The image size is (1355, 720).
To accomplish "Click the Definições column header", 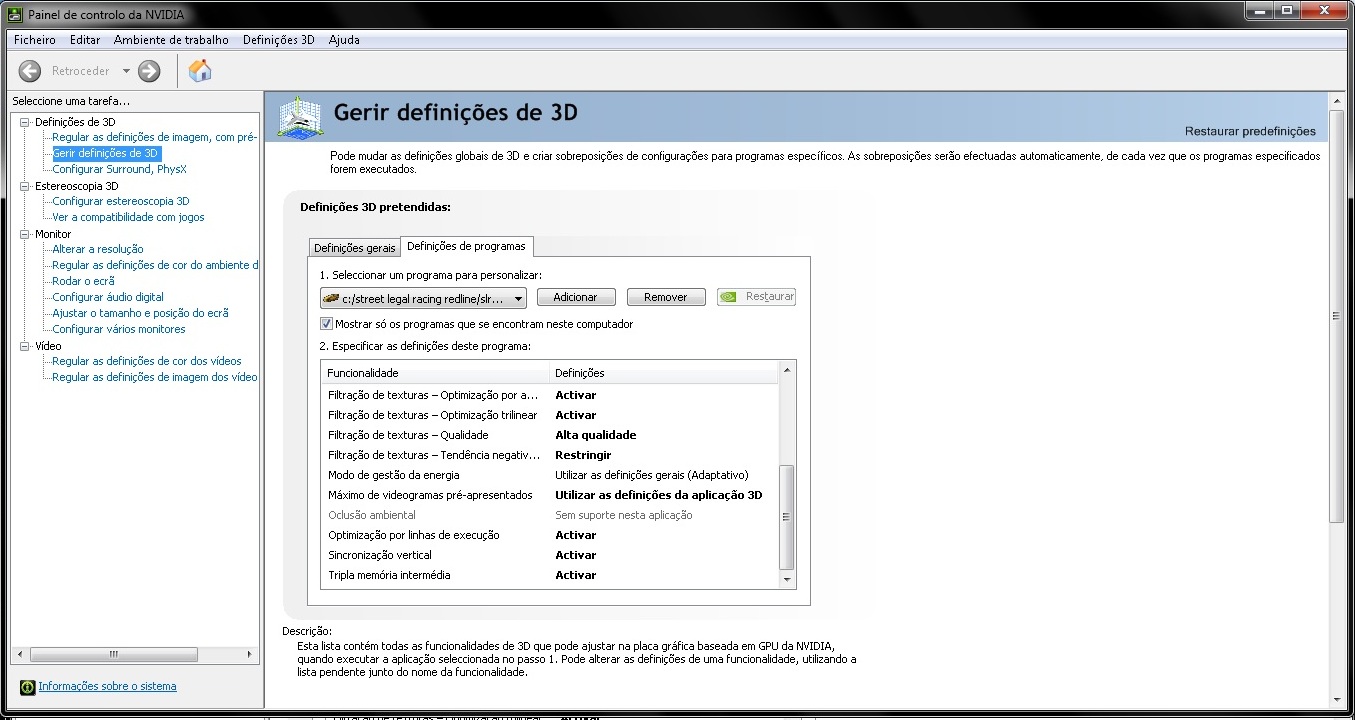I will click(664, 373).
